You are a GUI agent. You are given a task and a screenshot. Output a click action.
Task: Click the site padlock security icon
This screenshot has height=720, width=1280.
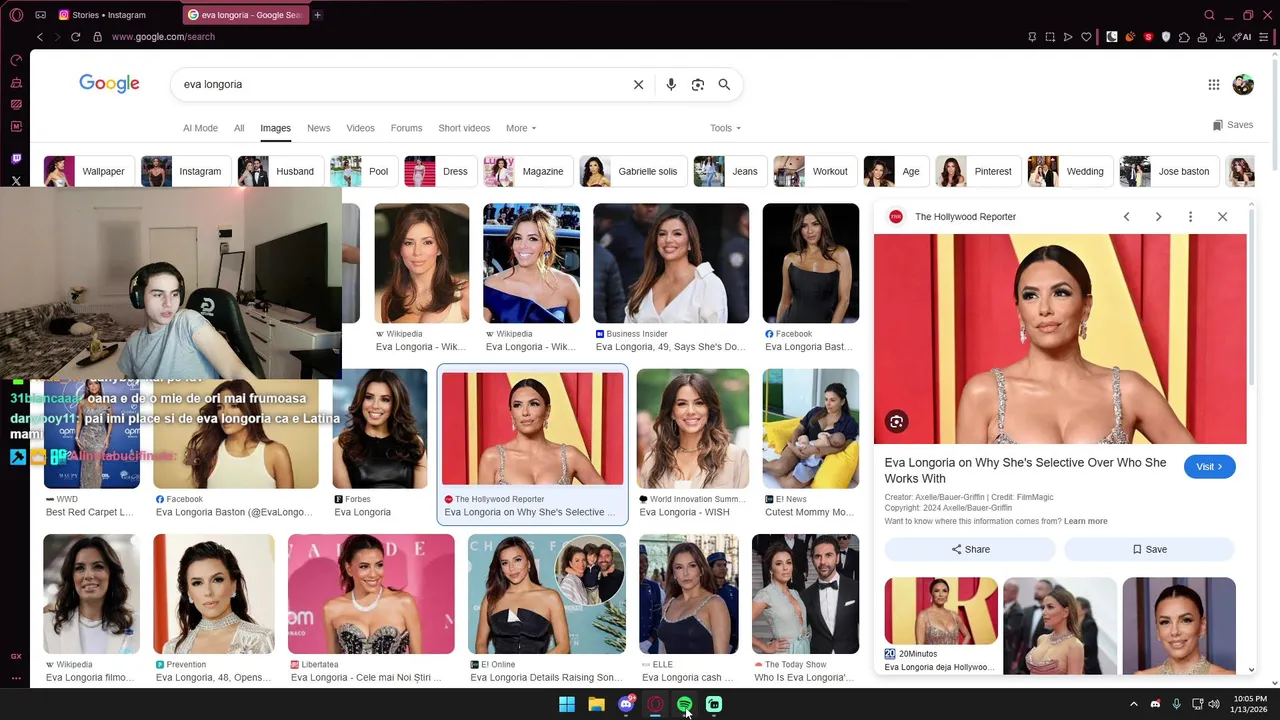[97, 37]
